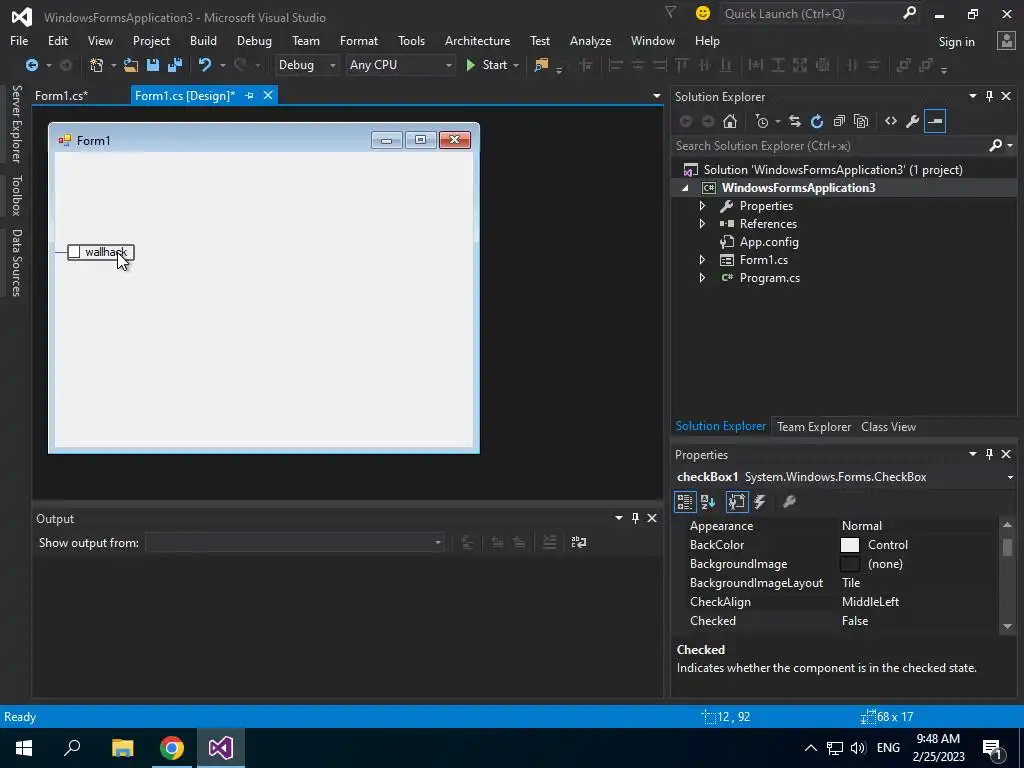1024x768 pixels.
Task: Expand the Form1.cs node
Action: point(702,260)
